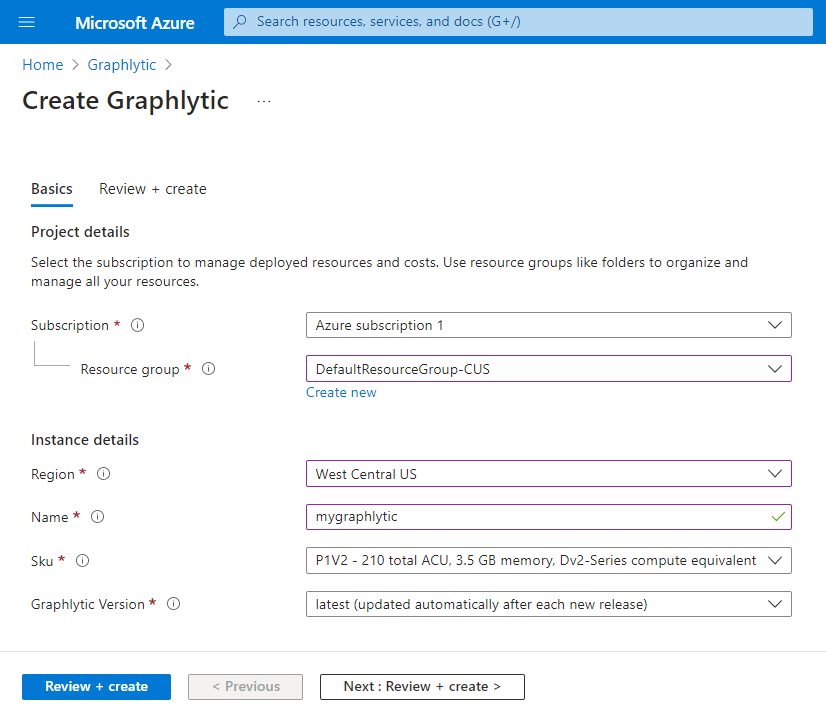Open the Sku dropdown list

[x=548, y=560]
